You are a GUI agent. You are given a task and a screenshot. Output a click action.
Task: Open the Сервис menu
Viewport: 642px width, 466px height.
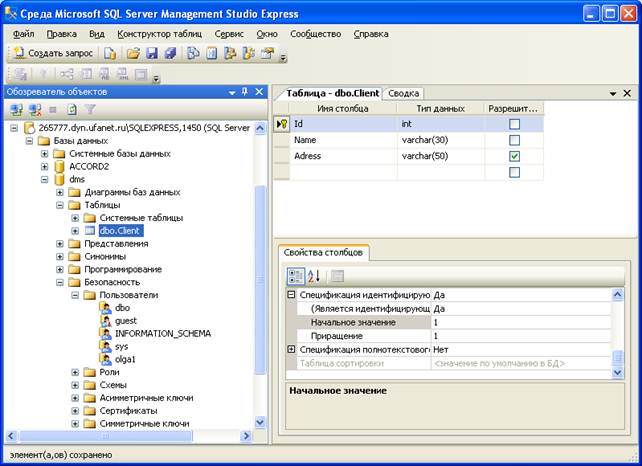pyautogui.click(x=229, y=34)
